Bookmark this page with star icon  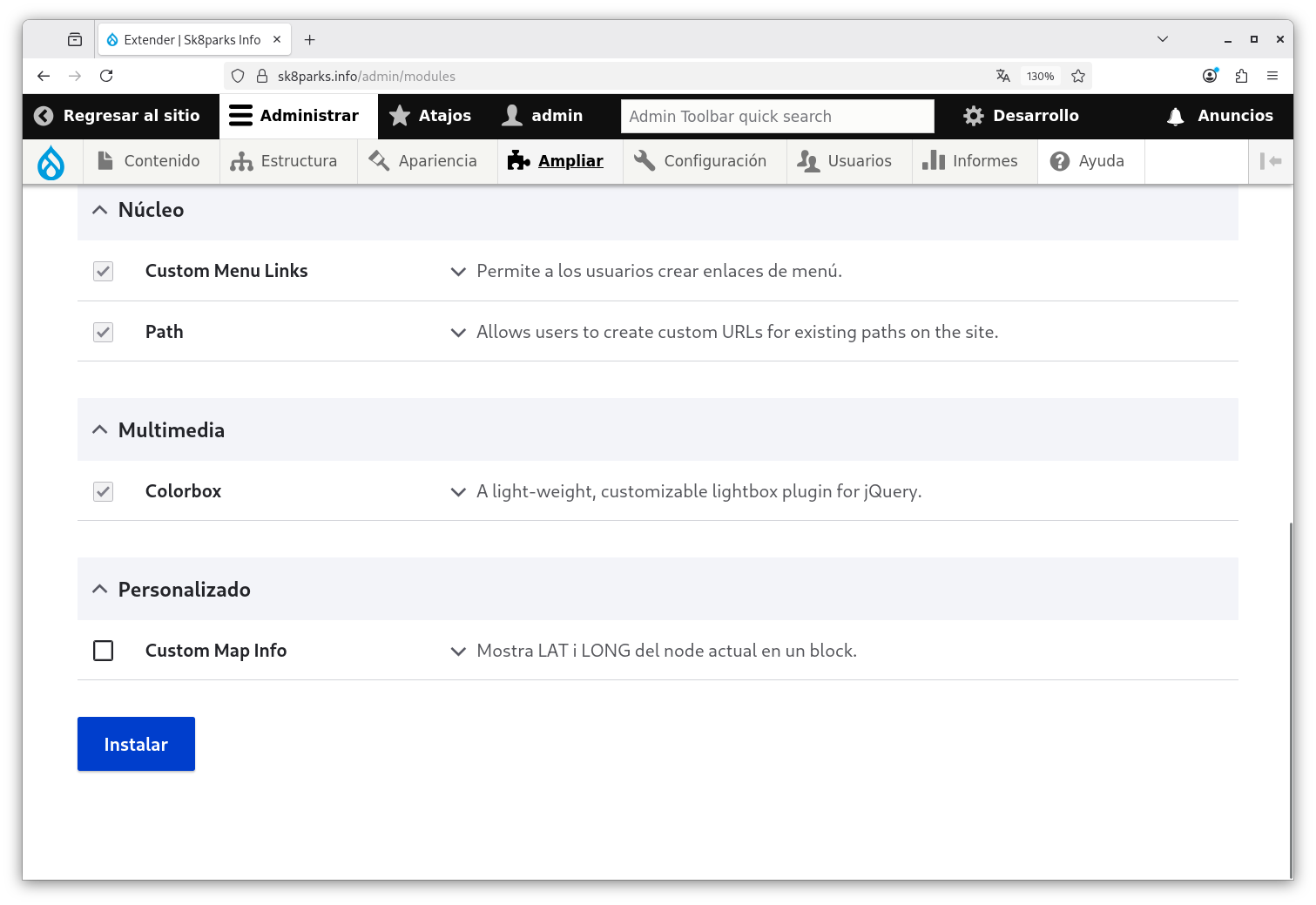1078,76
